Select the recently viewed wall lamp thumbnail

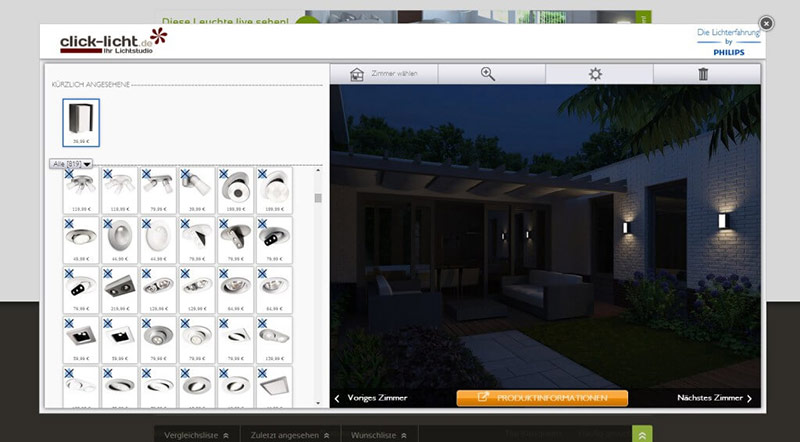[x=81, y=121]
